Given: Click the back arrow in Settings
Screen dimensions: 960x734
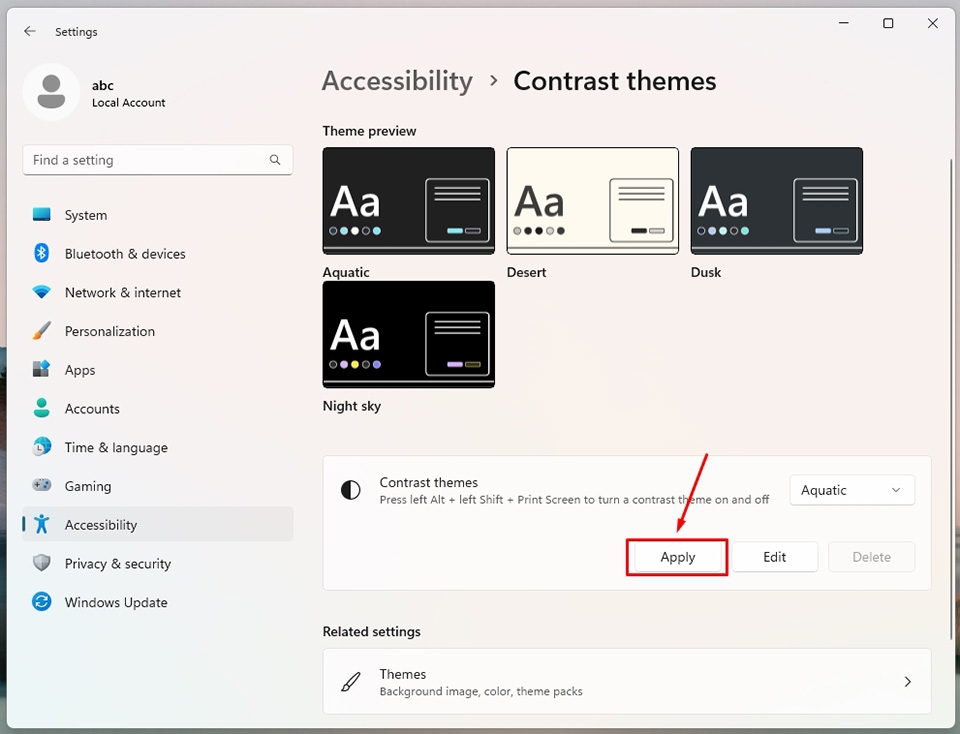Looking at the screenshot, I should [x=29, y=31].
